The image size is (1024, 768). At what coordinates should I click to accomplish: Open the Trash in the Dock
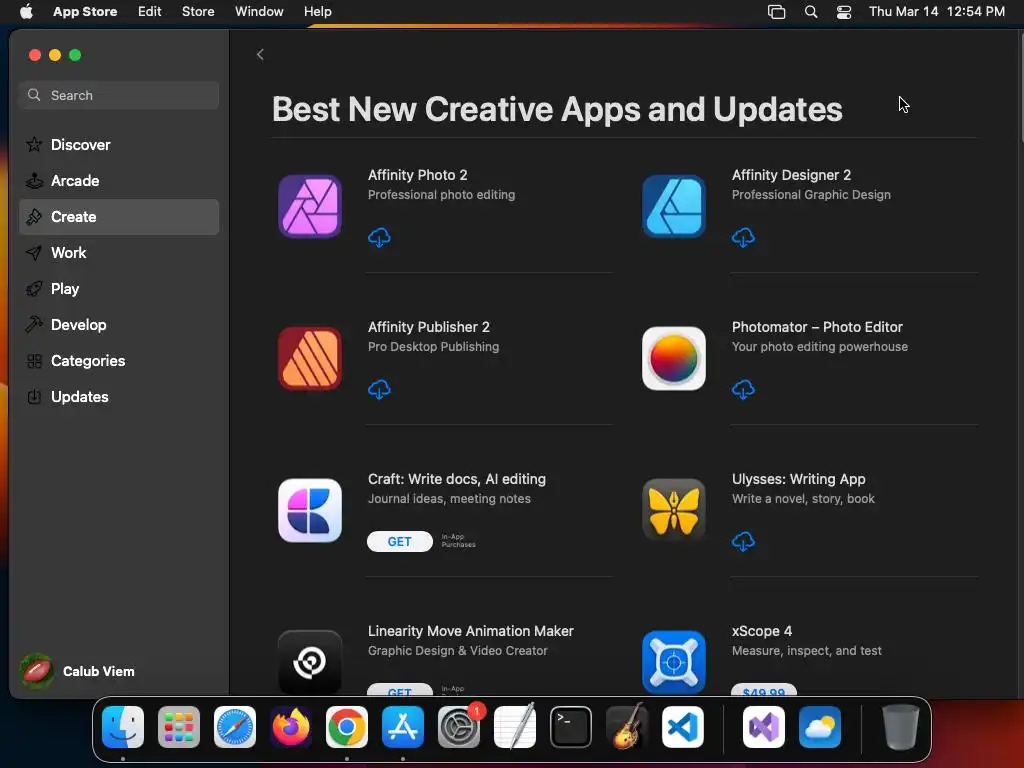tap(901, 727)
